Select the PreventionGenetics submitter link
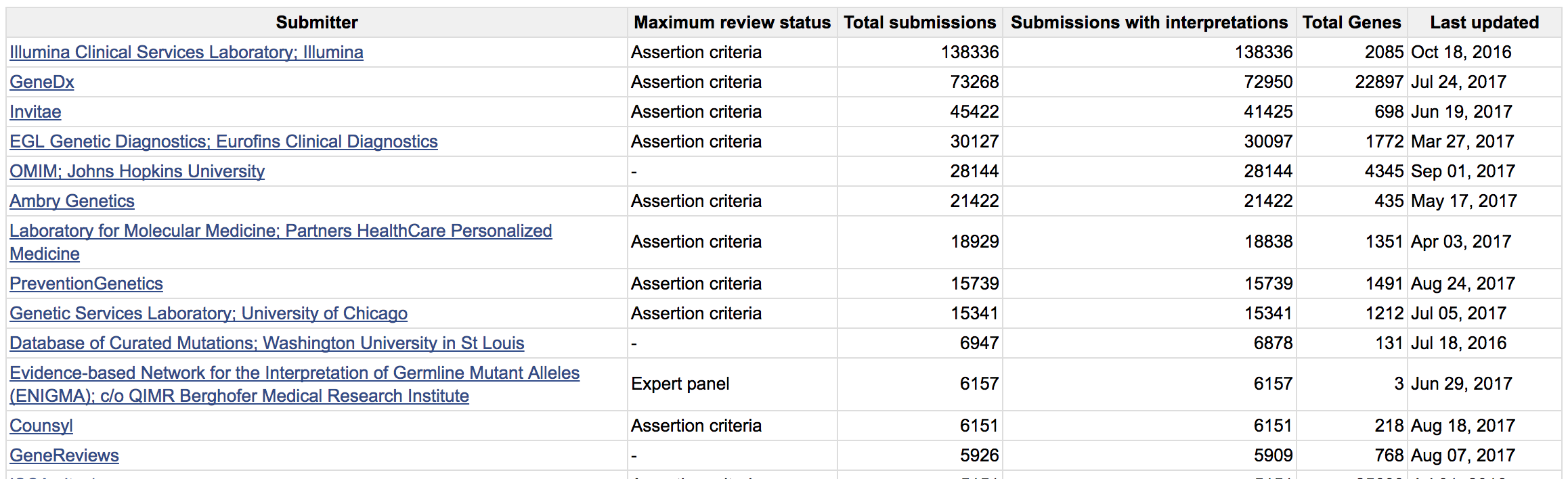 86,283
